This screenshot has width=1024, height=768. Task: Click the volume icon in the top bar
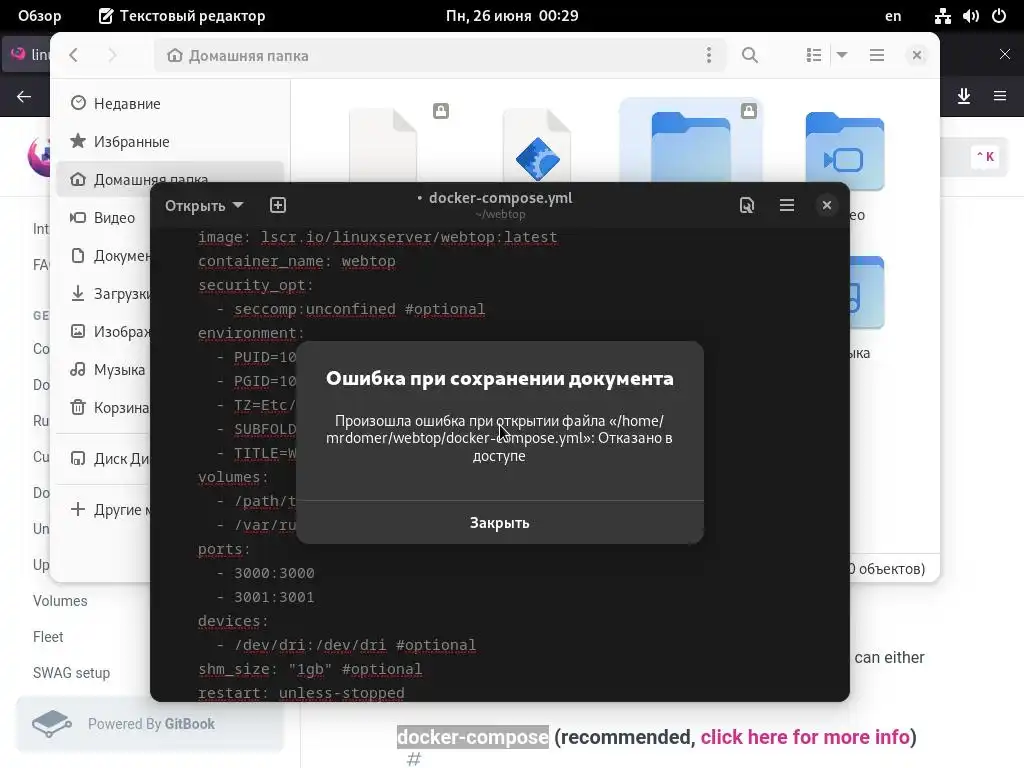[x=970, y=16]
